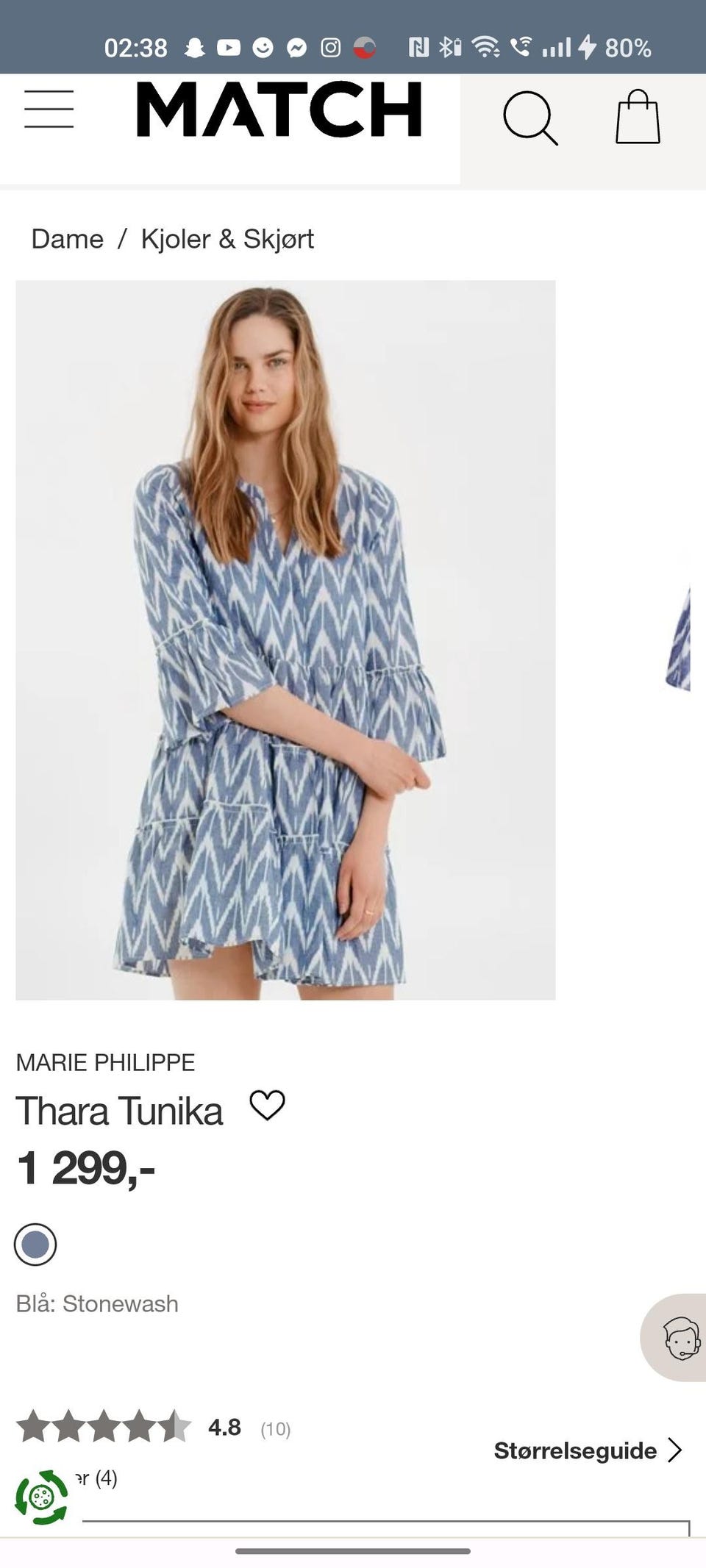
Task: Tap the MATCH logo
Action: click(279, 110)
